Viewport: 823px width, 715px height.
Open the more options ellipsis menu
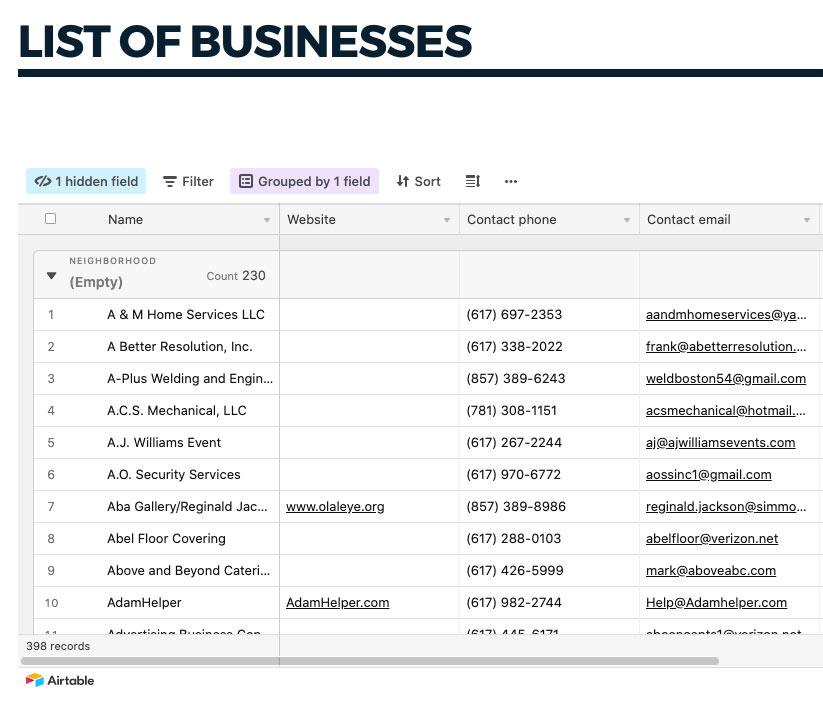coord(511,181)
